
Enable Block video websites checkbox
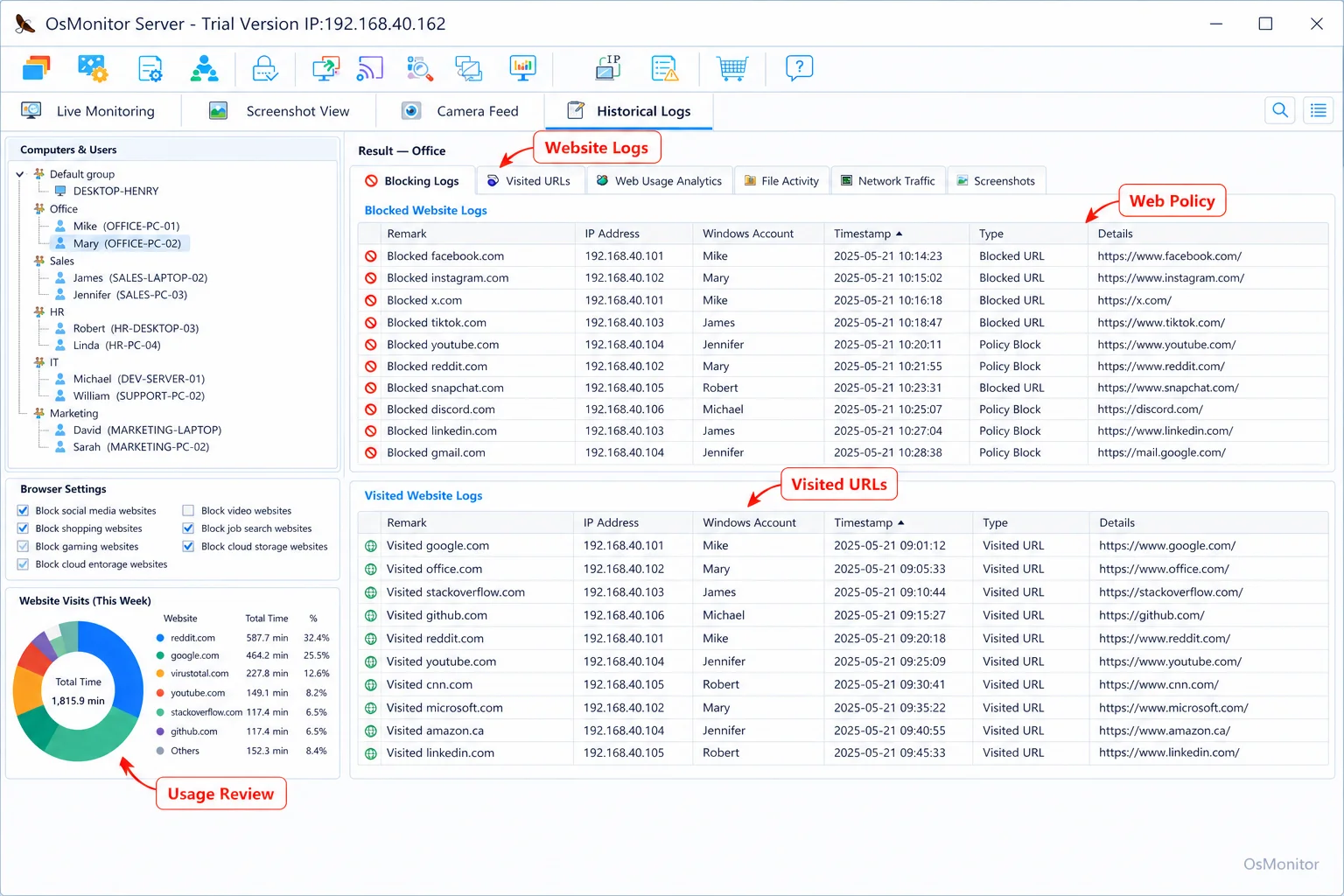point(188,511)
